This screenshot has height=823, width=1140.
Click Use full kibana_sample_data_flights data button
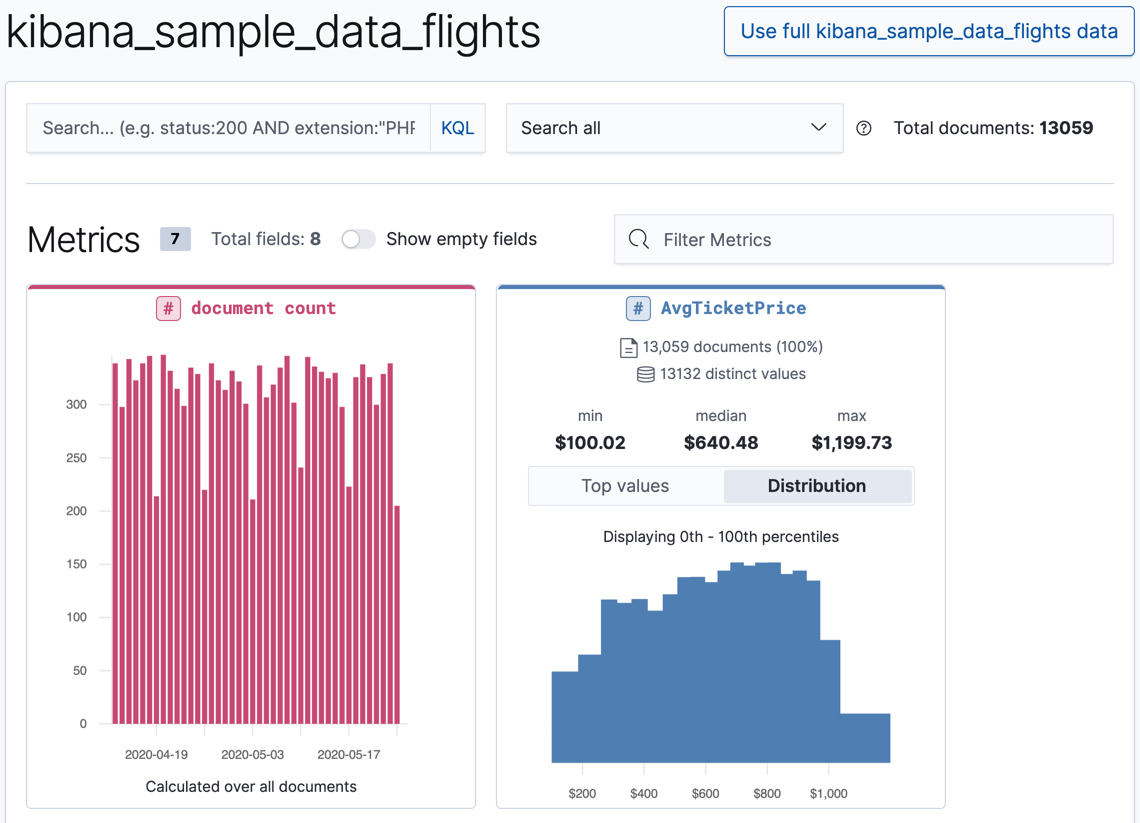[x=928, y=31]
